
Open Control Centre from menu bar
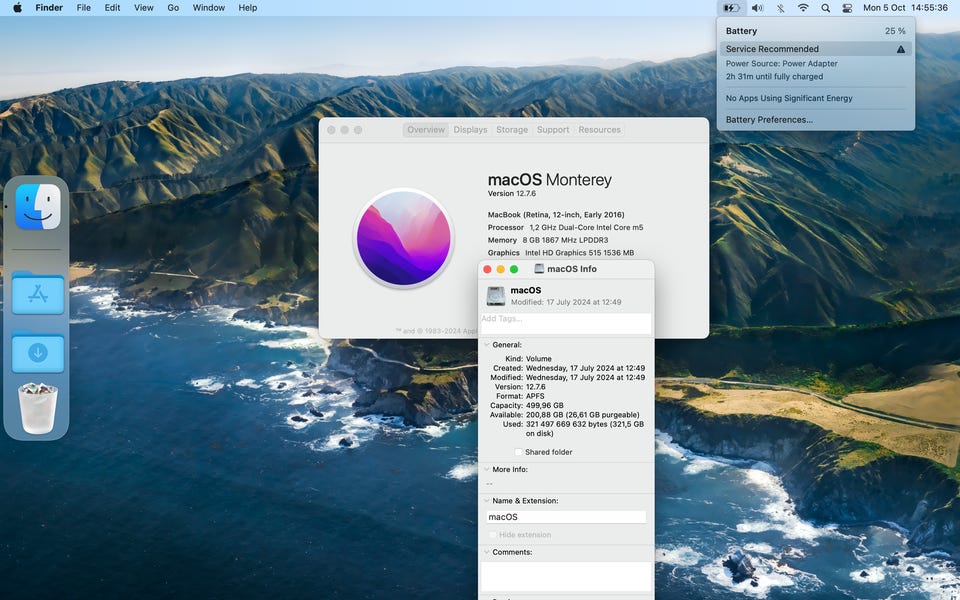tap(847, 8)
